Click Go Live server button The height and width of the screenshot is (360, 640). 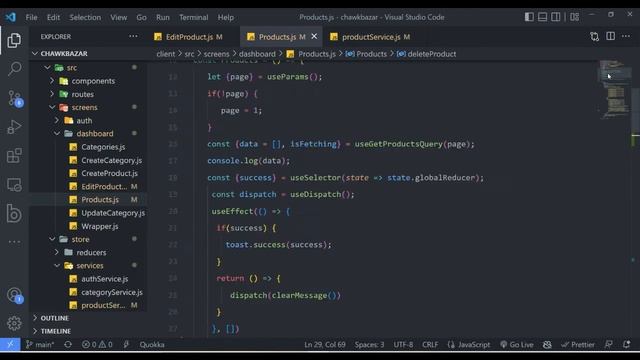tap(517, 344)
